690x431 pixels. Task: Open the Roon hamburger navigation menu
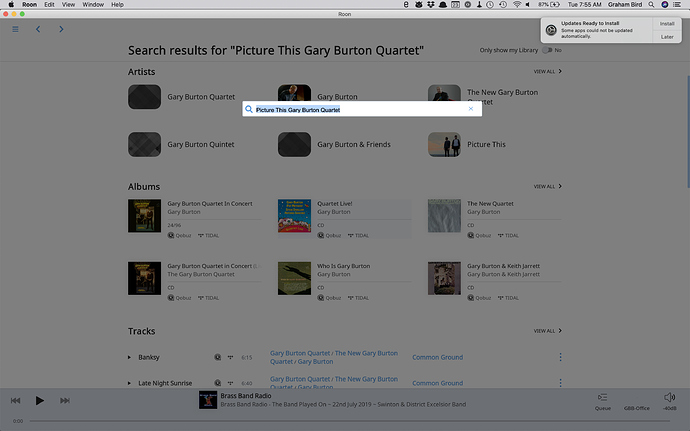click(x=15, y=29)
